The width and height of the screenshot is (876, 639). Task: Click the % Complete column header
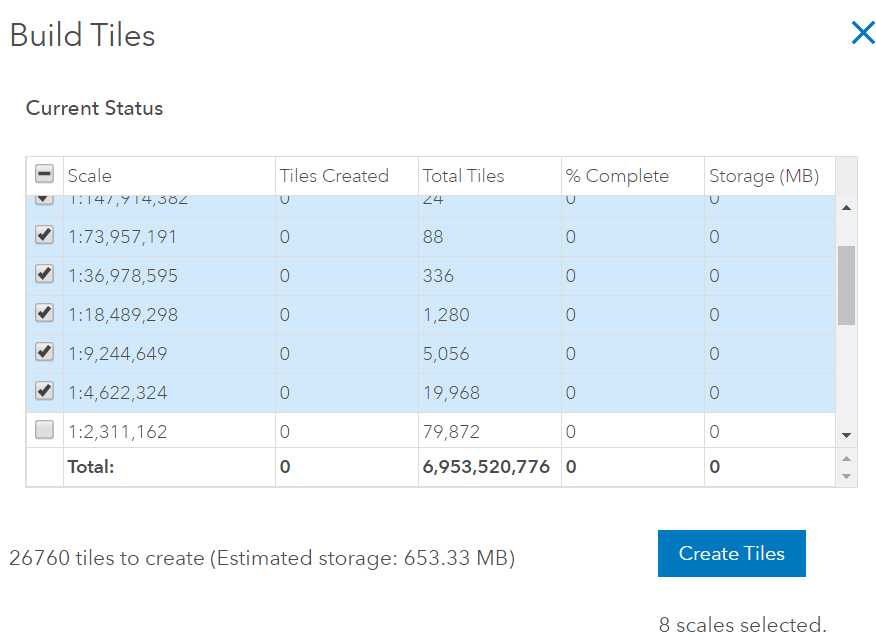click(617, 176)
